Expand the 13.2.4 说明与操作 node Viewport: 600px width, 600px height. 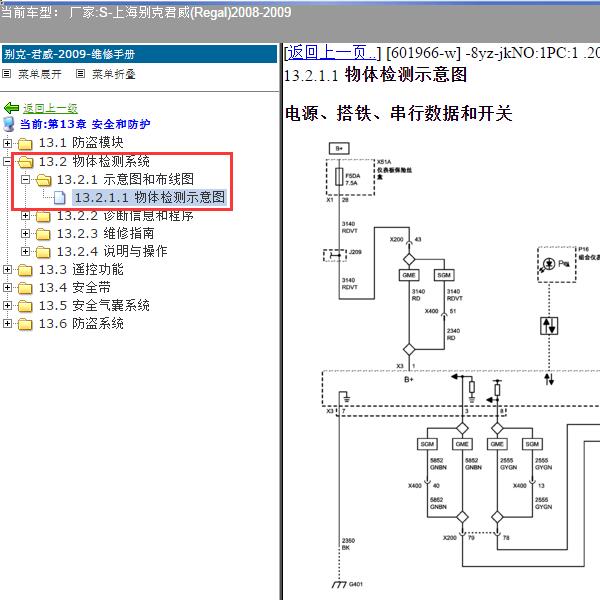pyautogui.click(x=25, y=251)
